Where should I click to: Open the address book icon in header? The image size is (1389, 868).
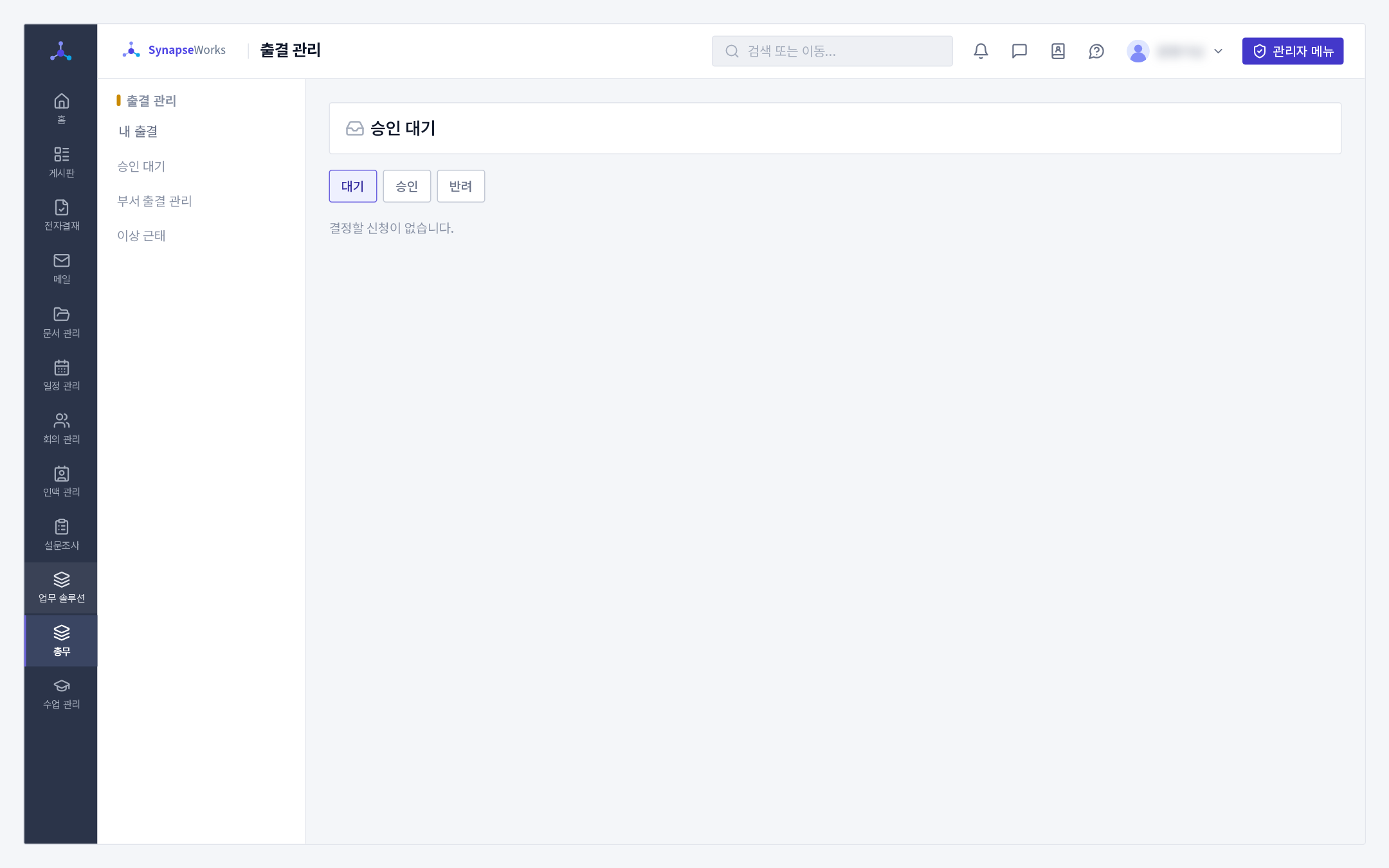click(1058, 51)
